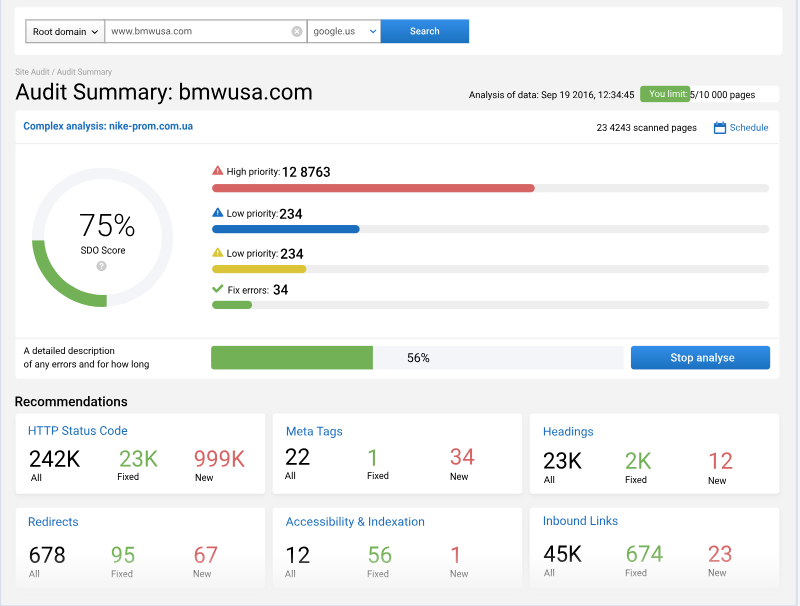800x606 pixels.
Task: Clear the www.bmwusa.com search field
Action: [296, 31]
